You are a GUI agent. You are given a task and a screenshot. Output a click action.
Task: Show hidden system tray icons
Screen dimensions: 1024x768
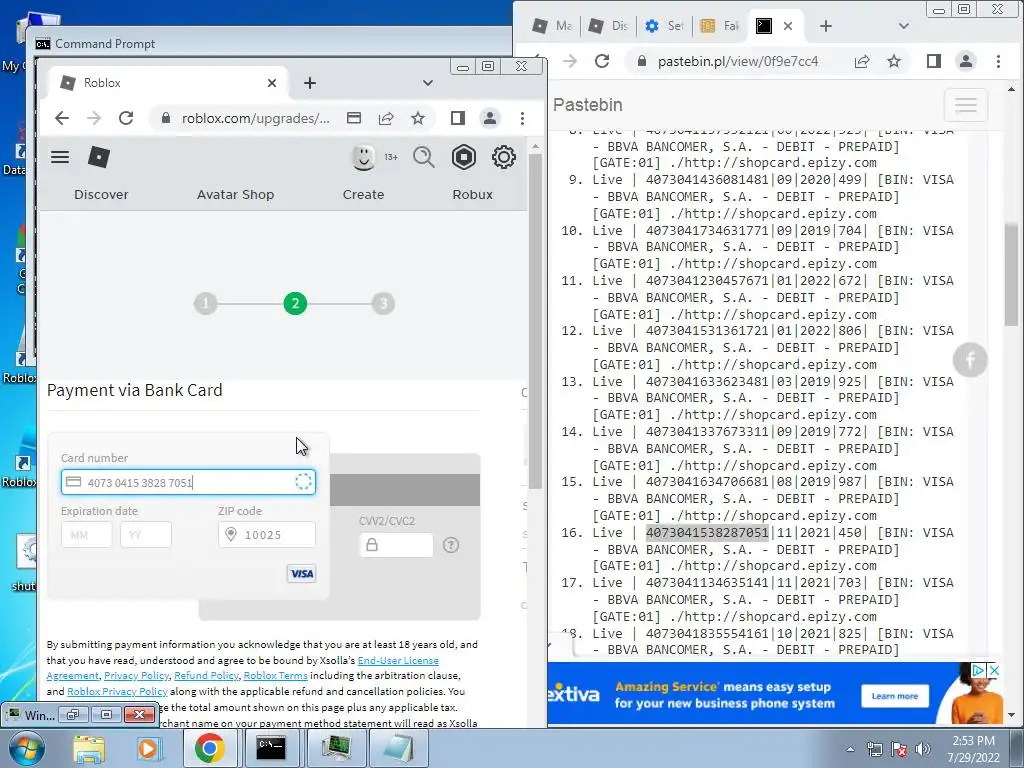click(x=850, y=749)
